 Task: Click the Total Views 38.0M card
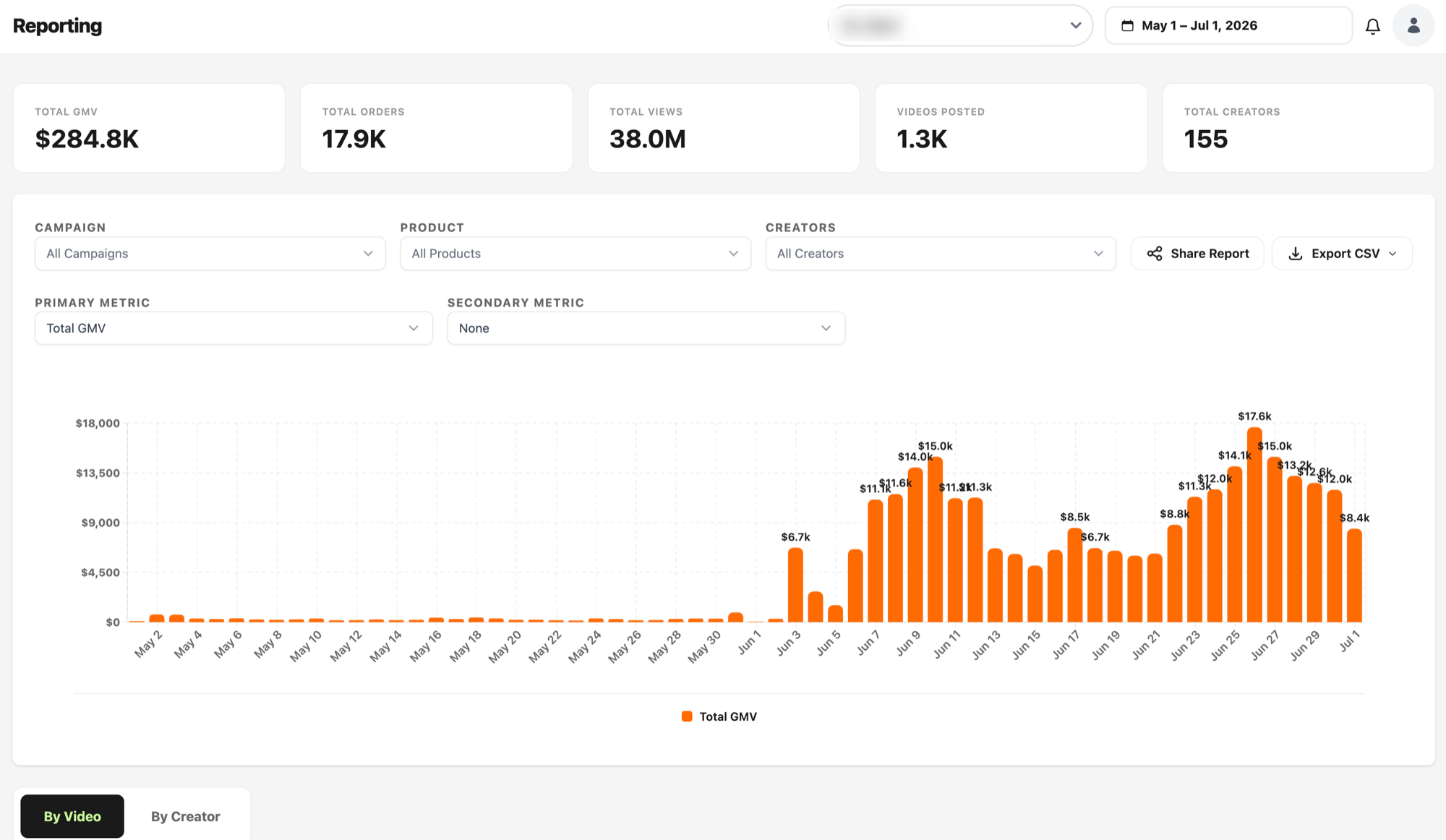click(724, 128)
